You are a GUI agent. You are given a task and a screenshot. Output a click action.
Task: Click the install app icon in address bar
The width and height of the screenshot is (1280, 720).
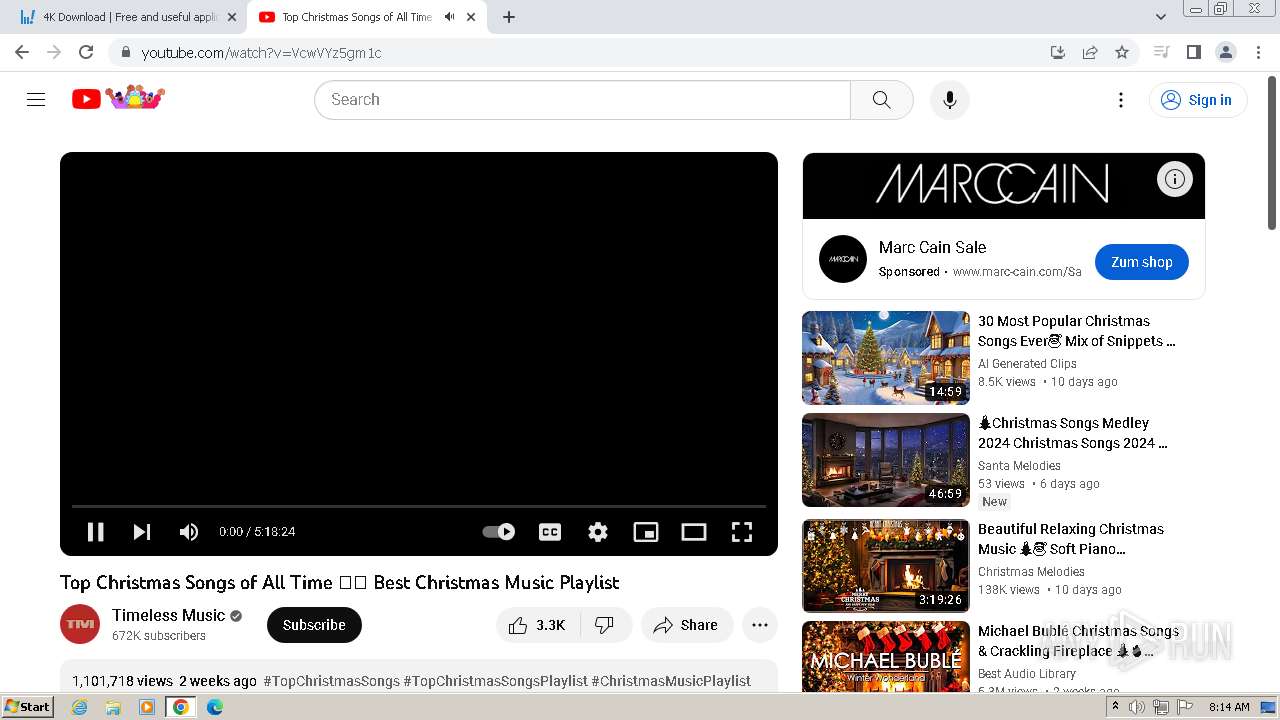tap(1057, 52)
